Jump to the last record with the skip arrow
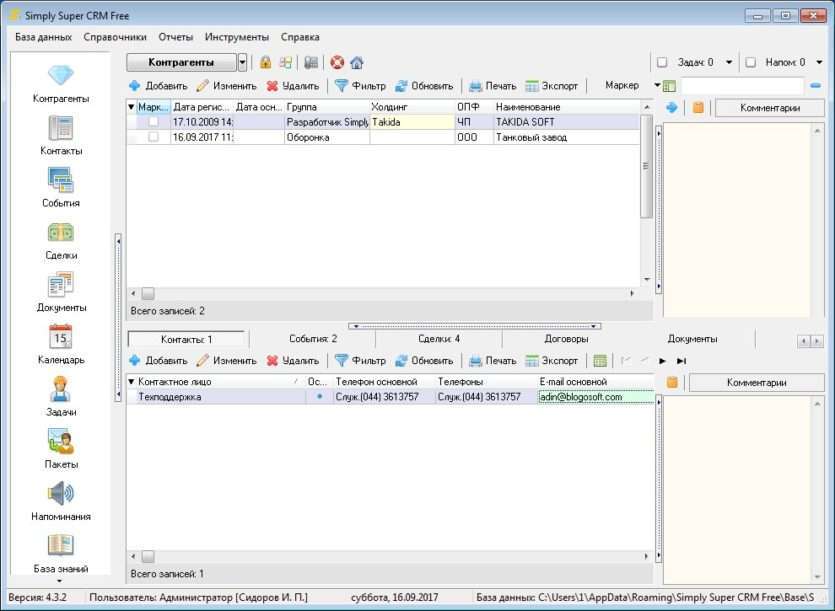The image size is (835, 611). pos(681,361)
